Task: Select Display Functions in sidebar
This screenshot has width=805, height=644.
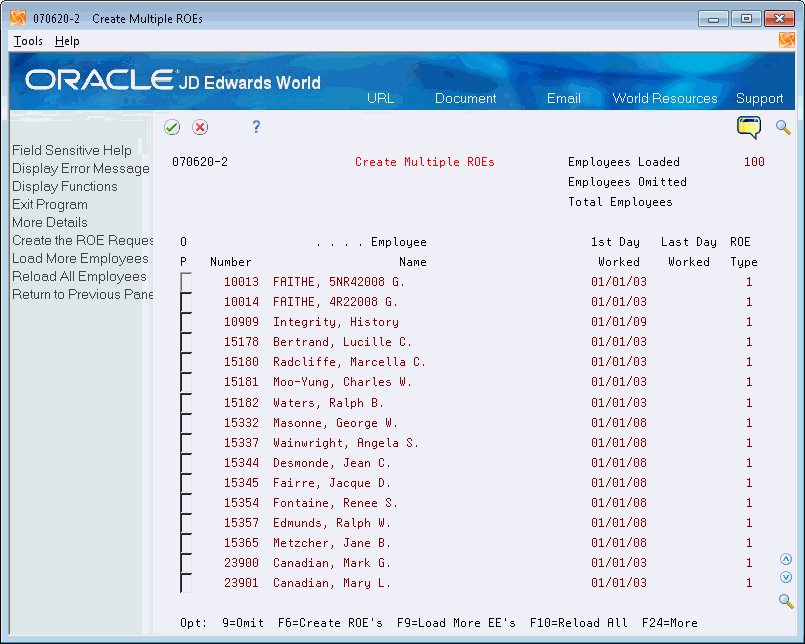Action: pyautogui.click(x=65, y=186)
